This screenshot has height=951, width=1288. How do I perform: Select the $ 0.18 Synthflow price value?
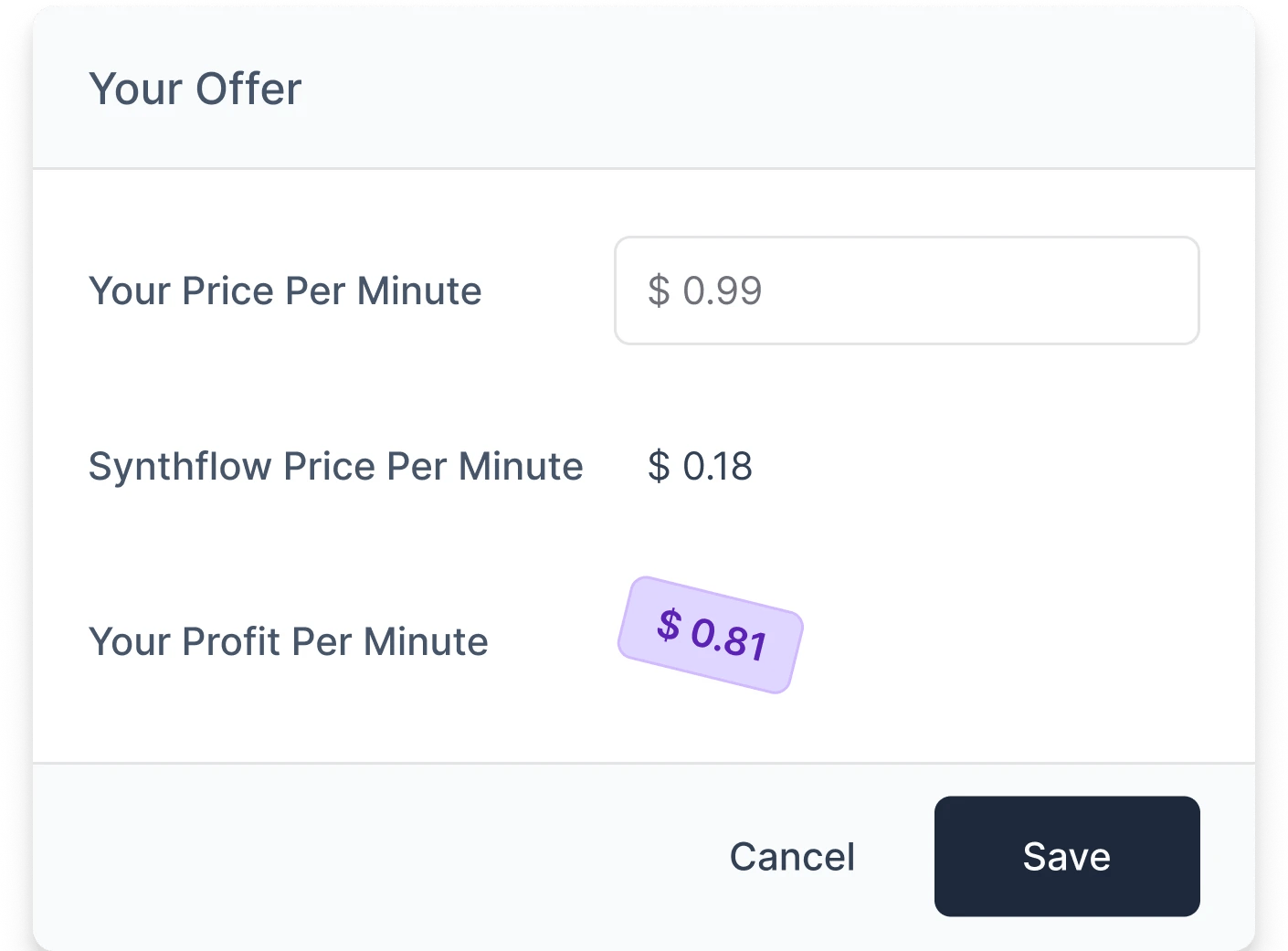pyautogui.click(x=700, y=466)
